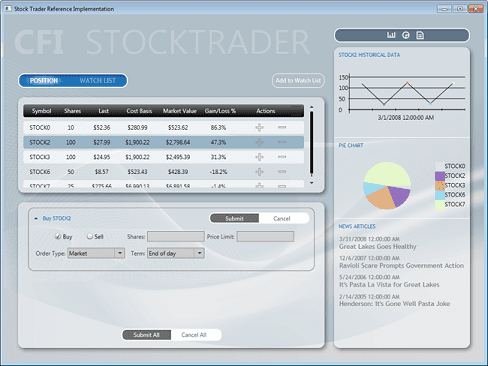Viewport: 488px width, 366px height.
Task: Switch to the POSITION tab
Action: [44, 81]
